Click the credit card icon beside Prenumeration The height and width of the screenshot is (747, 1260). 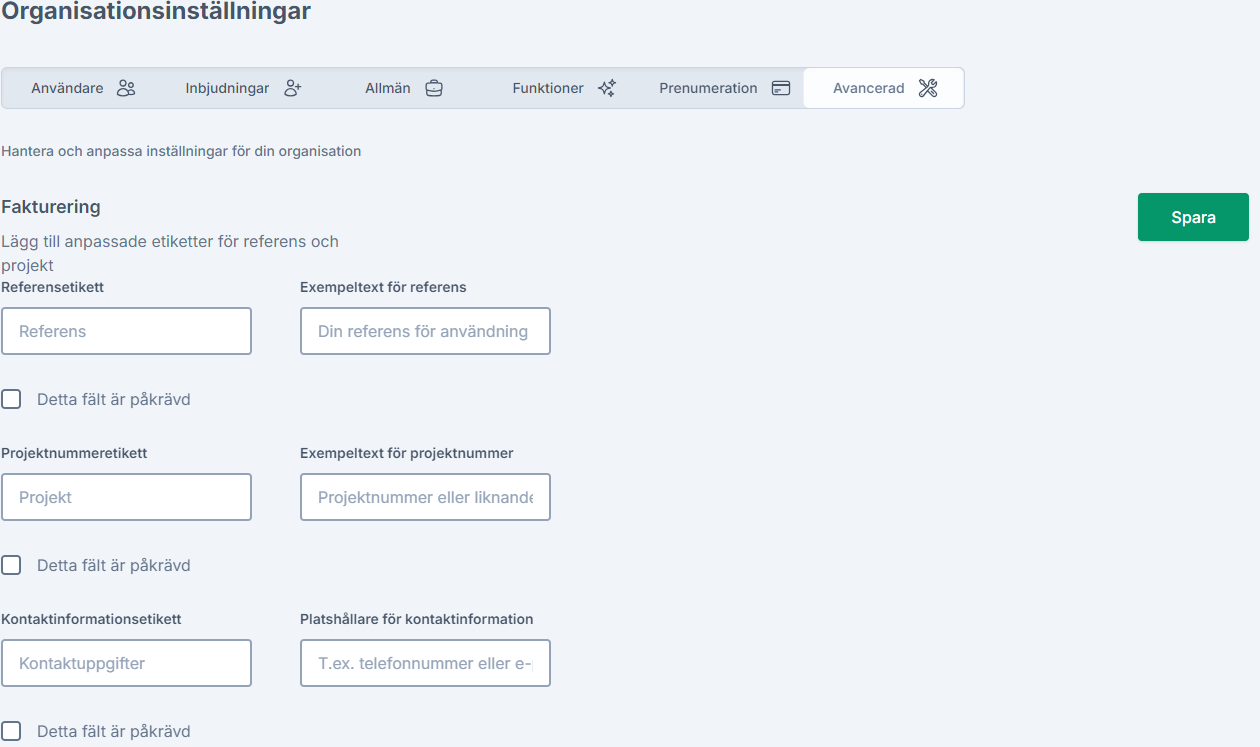(781, 88)
